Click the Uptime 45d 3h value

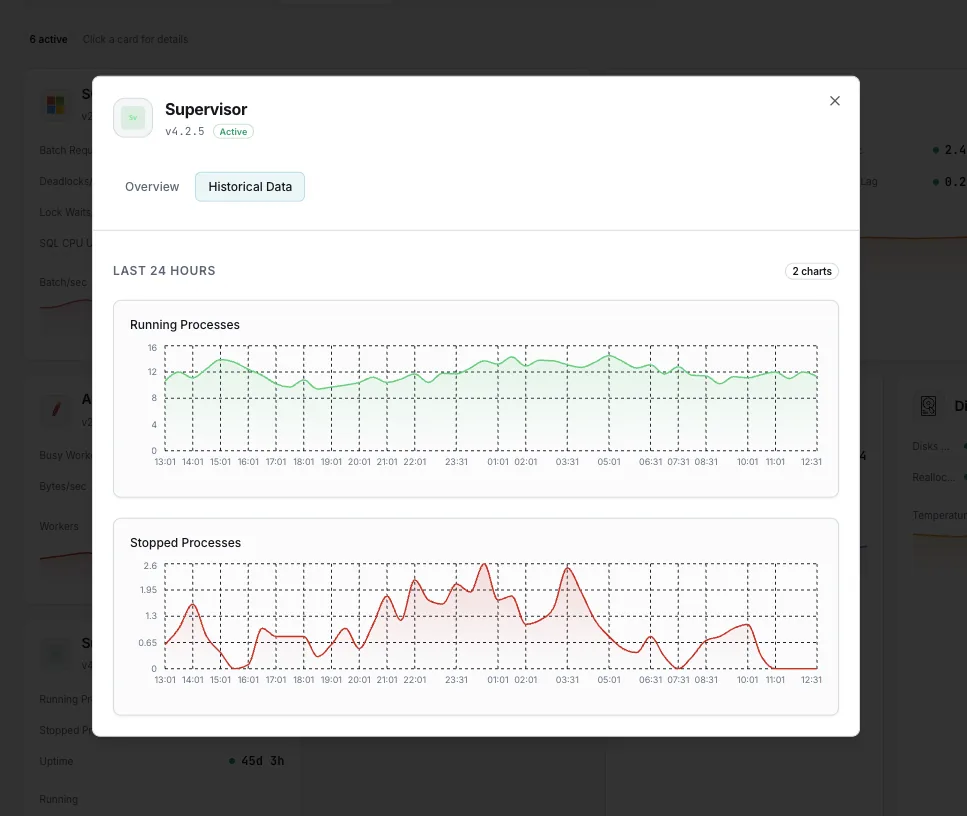262,761
